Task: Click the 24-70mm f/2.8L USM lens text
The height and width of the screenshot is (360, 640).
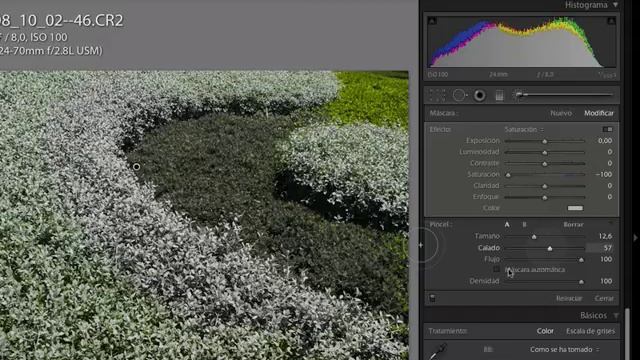Action: click(x=51, y=51)
